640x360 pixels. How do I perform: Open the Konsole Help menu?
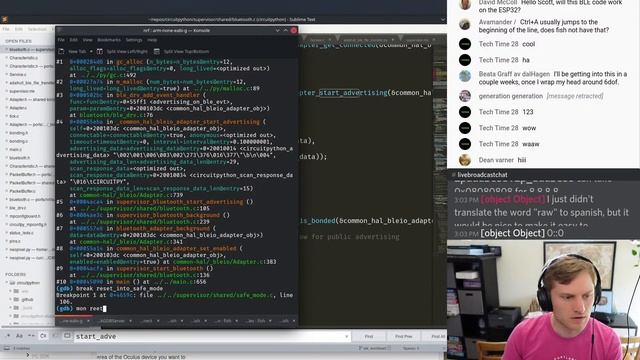(x=152, y=40)
